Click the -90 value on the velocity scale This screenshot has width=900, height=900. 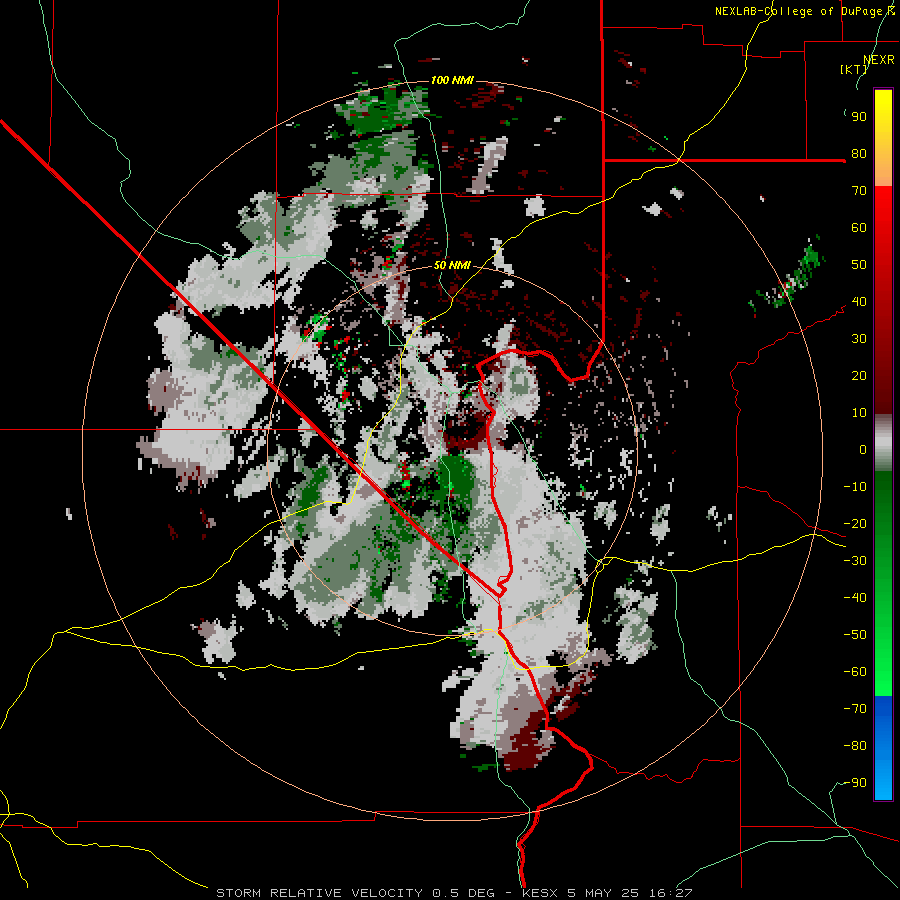point(855,783)
